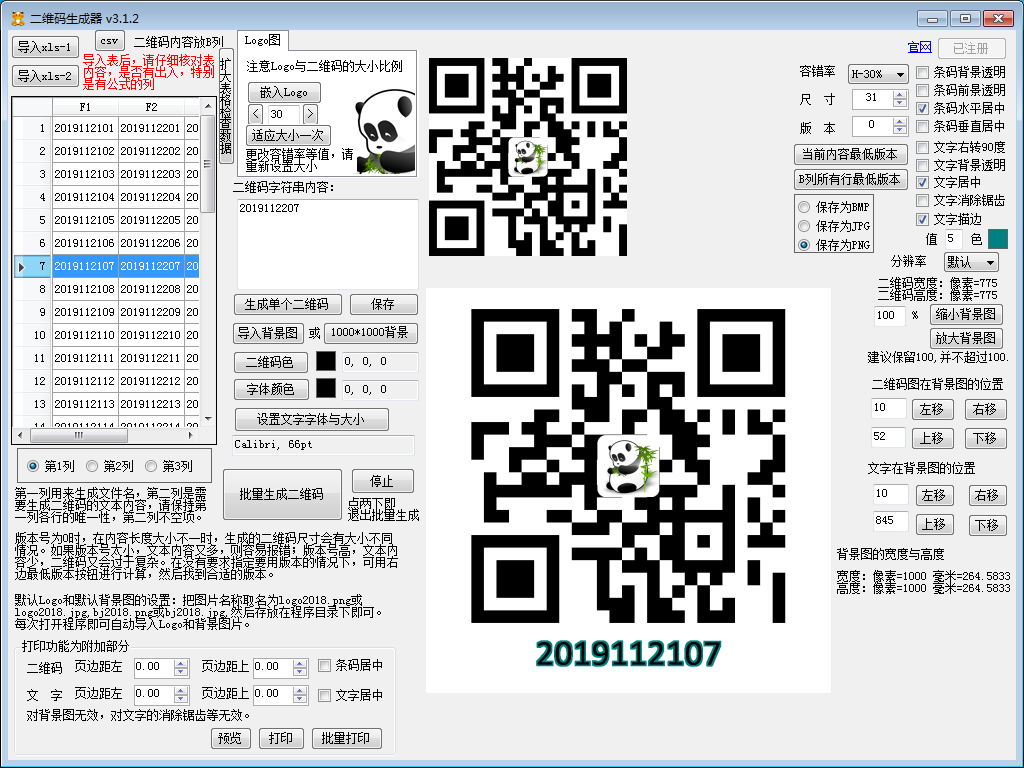
Task: Increase the 版本 value with up arrow
Action: (900, 121)
